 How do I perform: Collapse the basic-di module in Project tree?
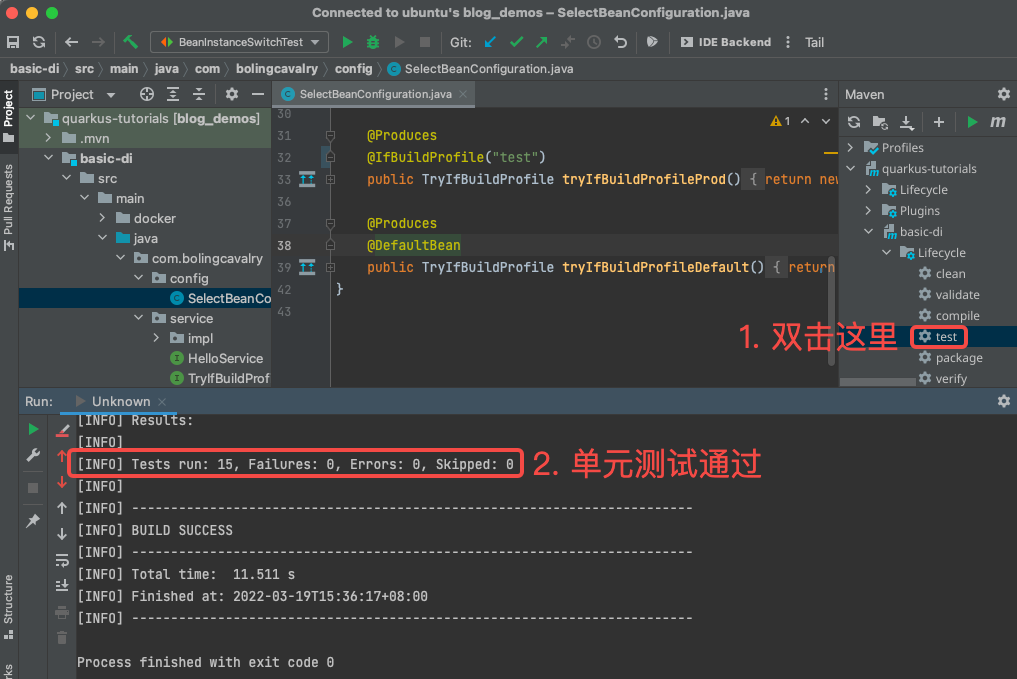[x=49, y=158]
